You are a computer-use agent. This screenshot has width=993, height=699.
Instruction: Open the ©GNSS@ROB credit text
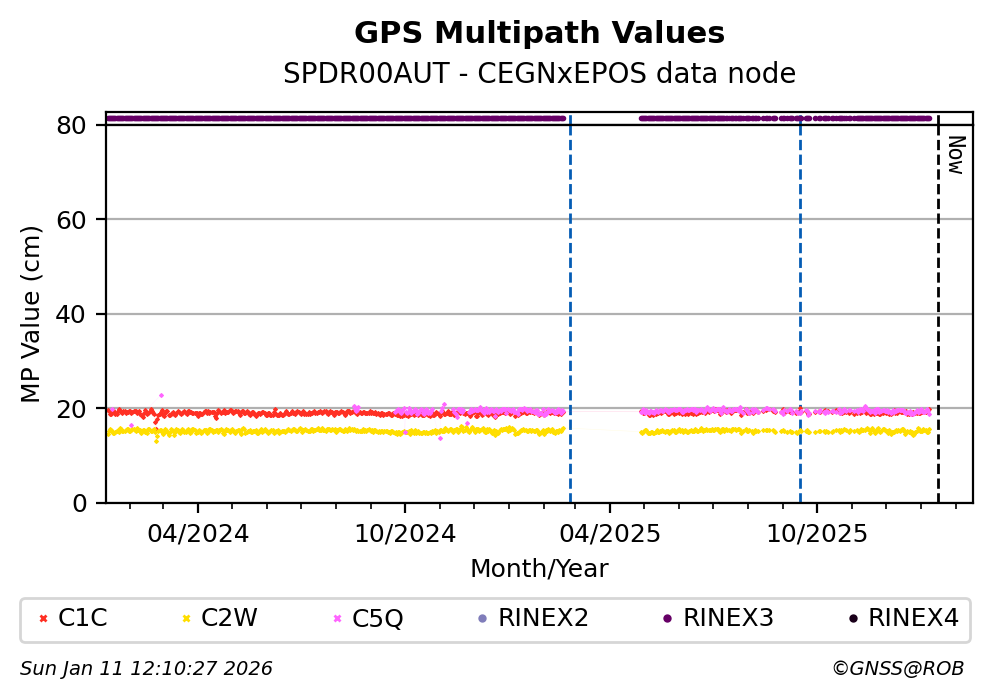(897, 668)
